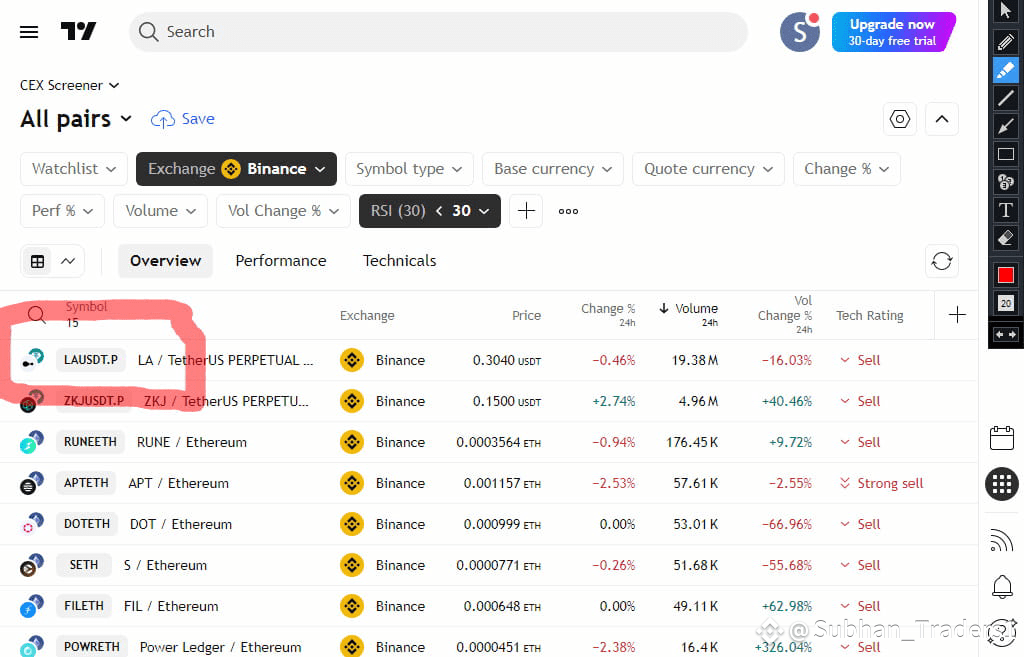Viewport: 1024px width, 657px height.
Task: Open the CEX Screener dropdown
Action: coord(69,86)
